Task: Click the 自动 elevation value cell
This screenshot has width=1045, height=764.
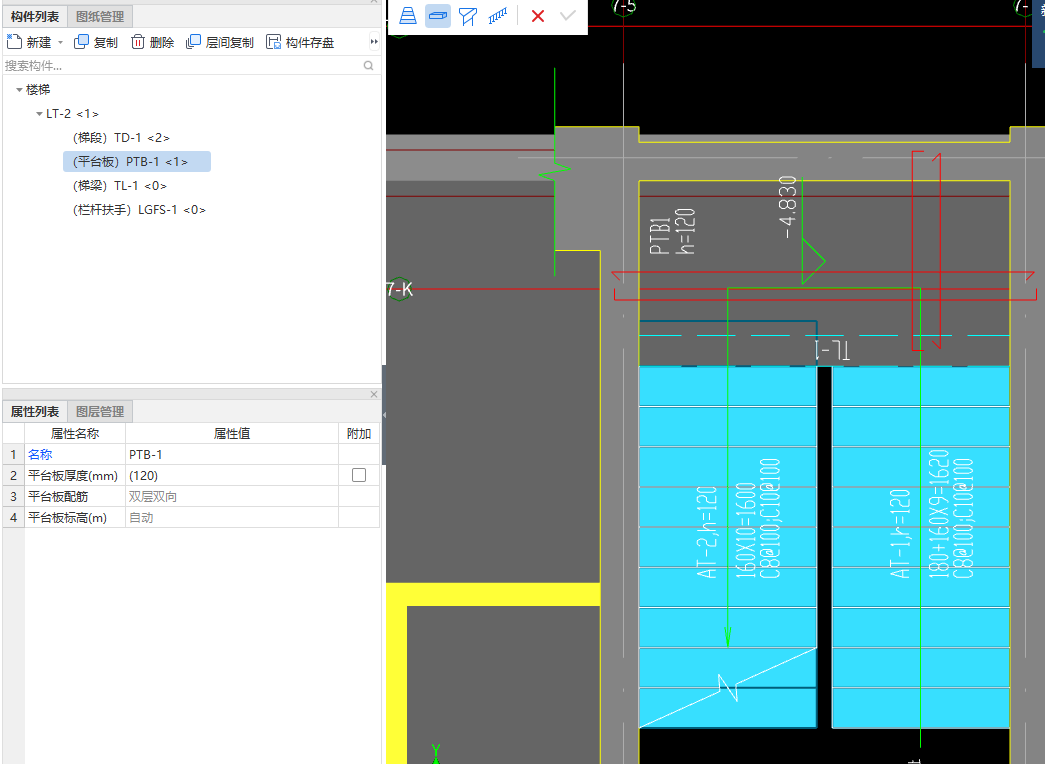Action: pyautogui.click(x=232, y=517)
